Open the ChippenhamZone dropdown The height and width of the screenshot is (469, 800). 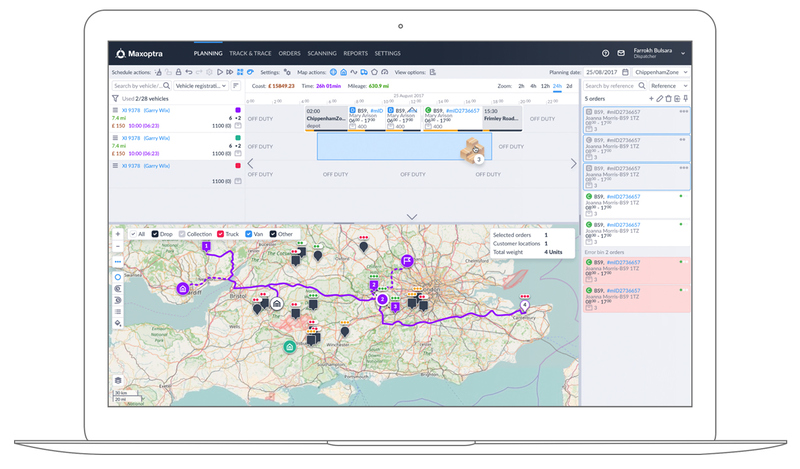coord(662,73)
